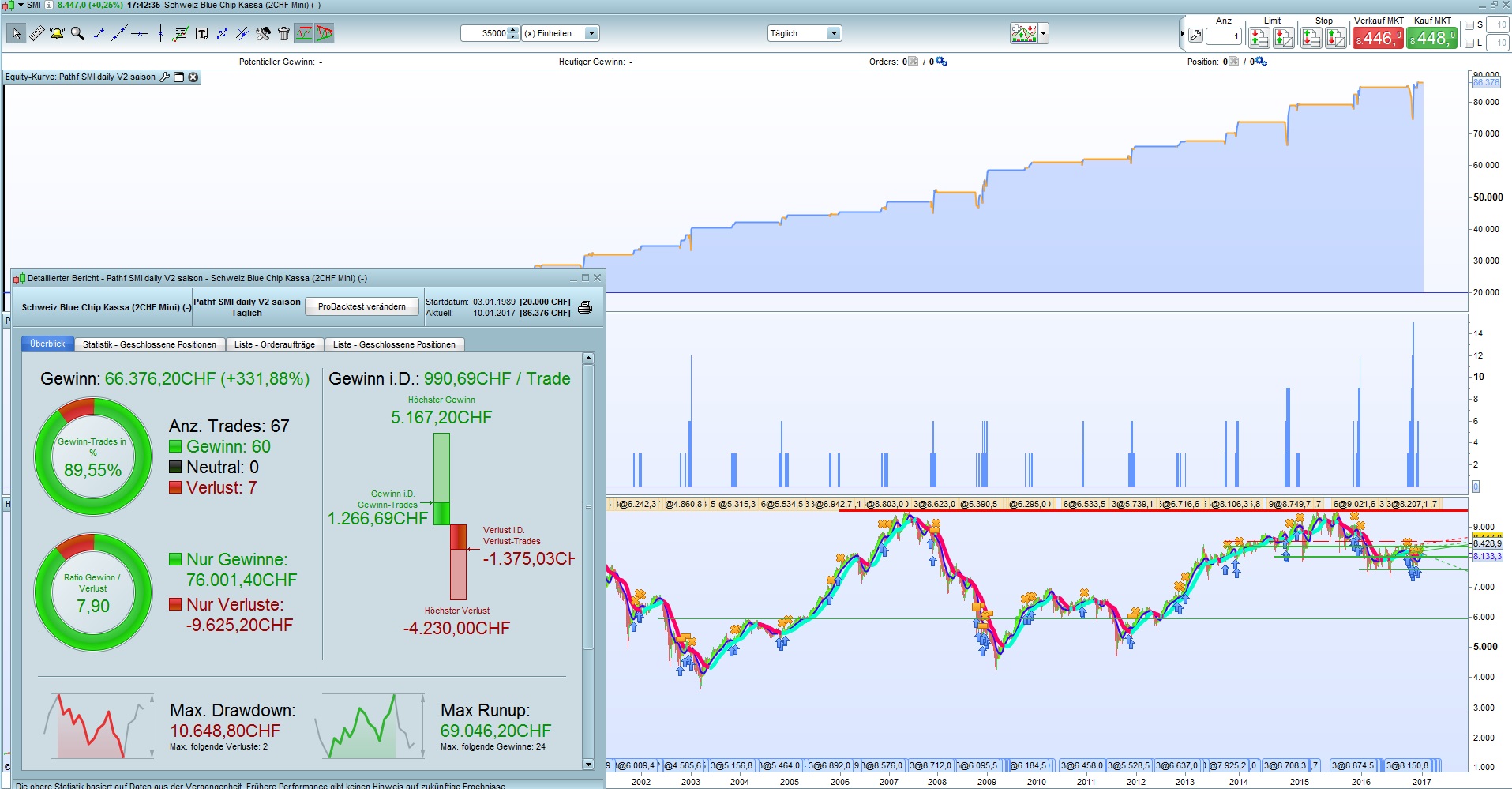Click the Anz quantity input field

click(1224, 36)
